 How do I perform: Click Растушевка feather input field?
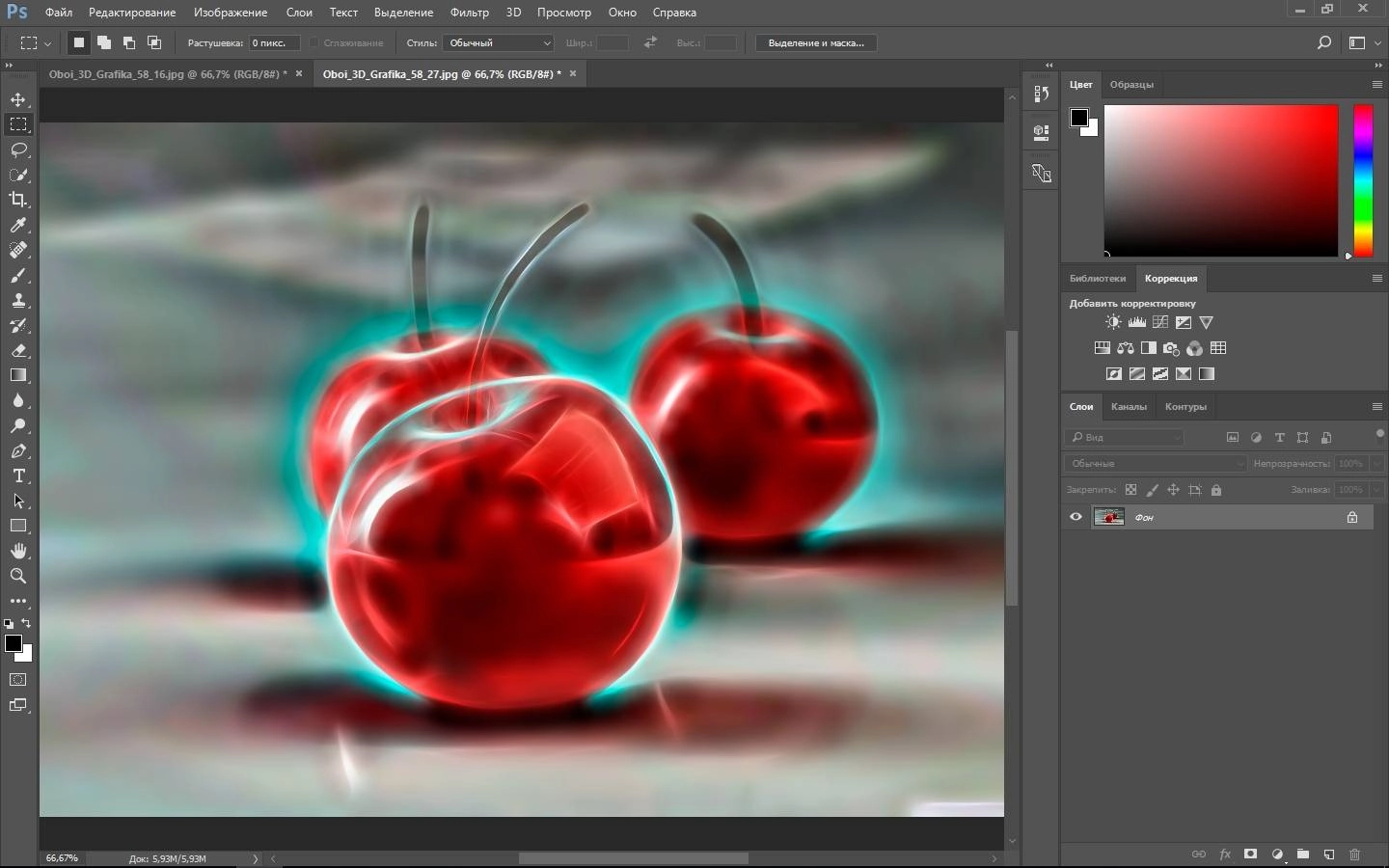click(x=274, y=42)
